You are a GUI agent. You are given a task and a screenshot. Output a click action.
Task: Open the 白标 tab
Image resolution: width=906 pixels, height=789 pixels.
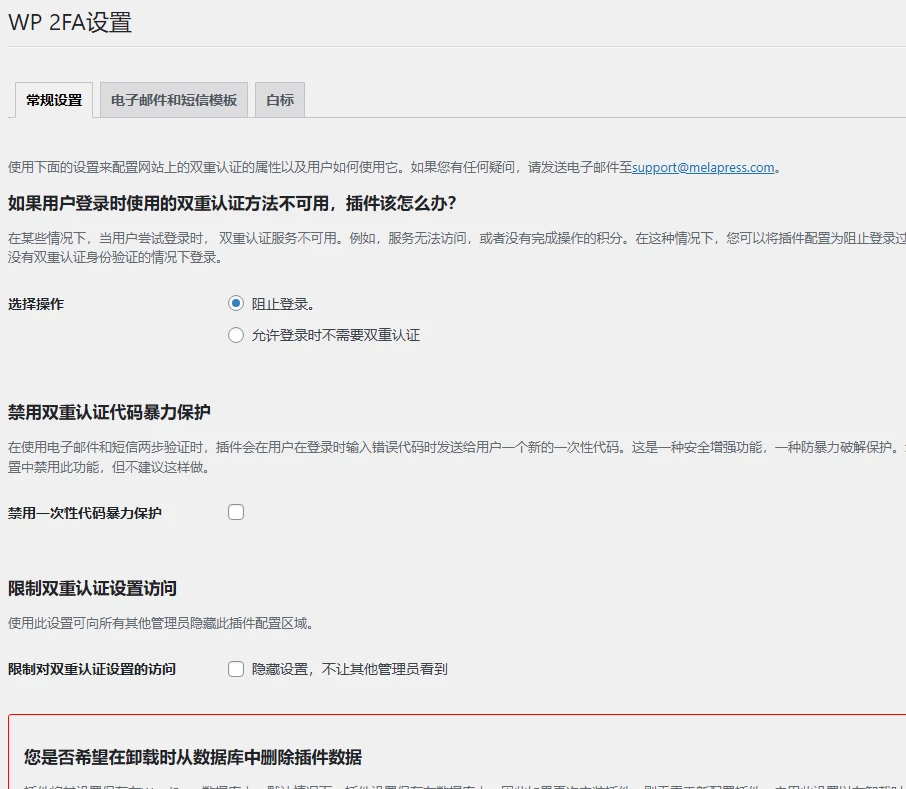click(x=279, y=99)
